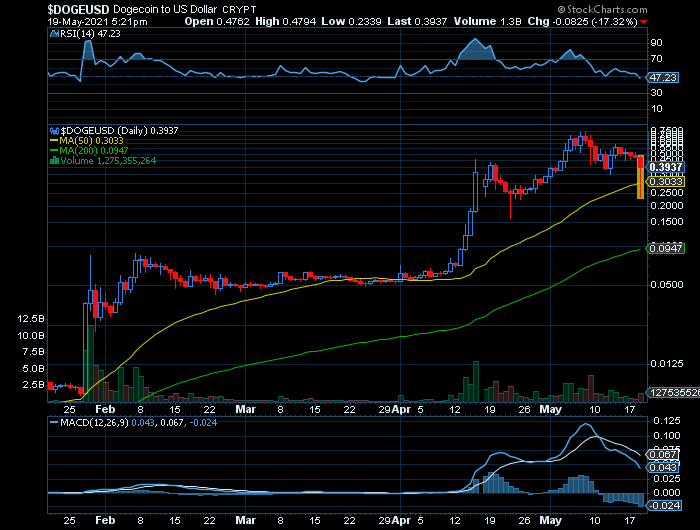Click the MA(50) 0.3033 legend entry
The width and height of the screenshot is (700, 530).
coord(92,141)
